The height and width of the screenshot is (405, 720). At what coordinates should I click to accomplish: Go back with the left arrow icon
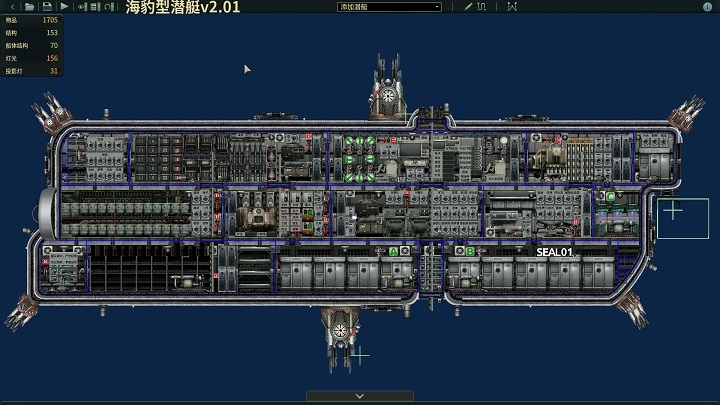coord(12,6)
